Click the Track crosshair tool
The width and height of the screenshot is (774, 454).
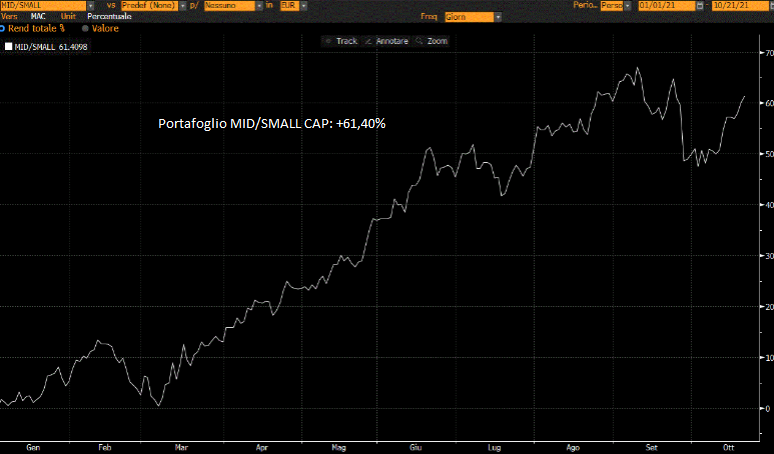tap(340, 41)
